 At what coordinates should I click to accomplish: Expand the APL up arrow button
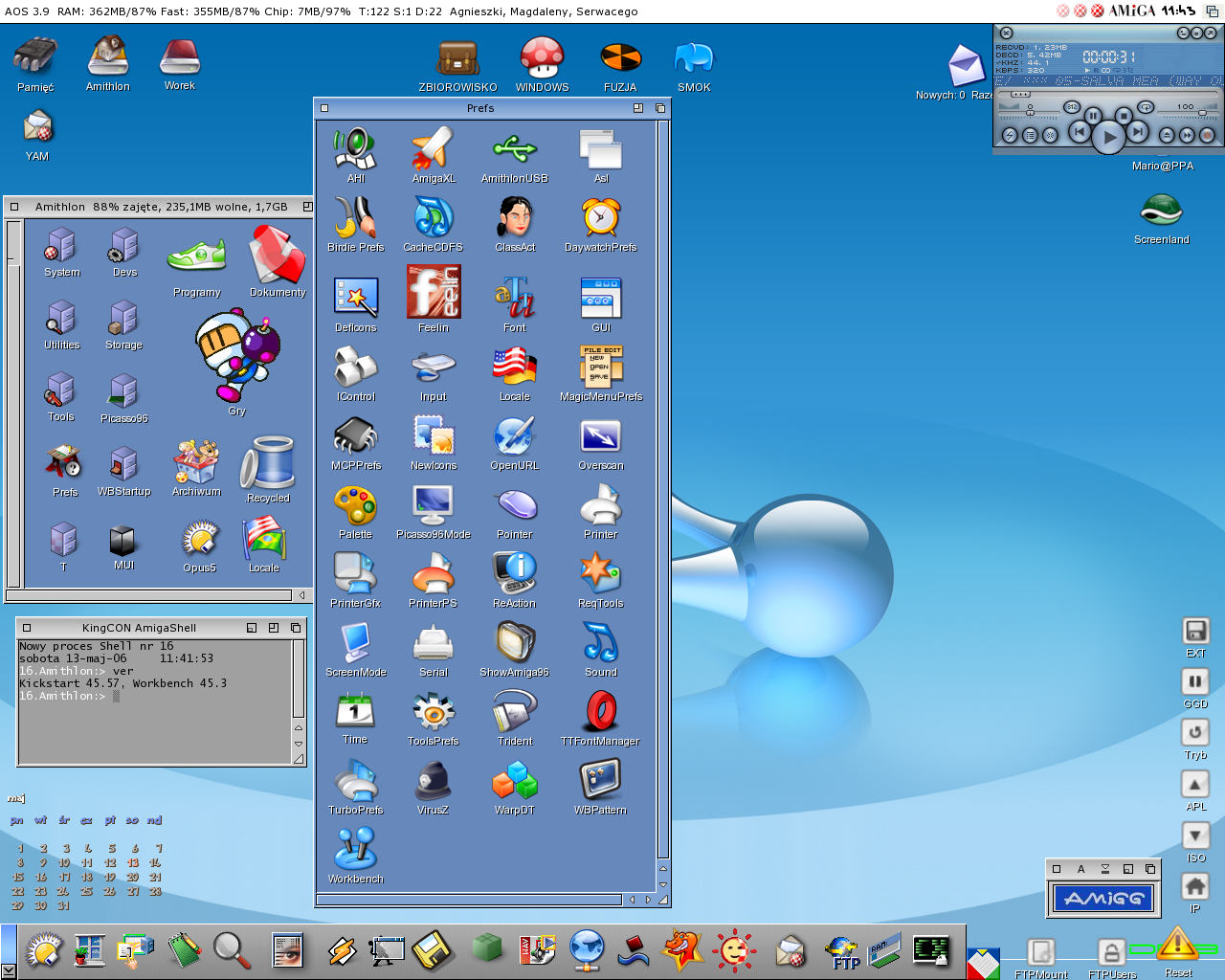[x=1195, y=785]
